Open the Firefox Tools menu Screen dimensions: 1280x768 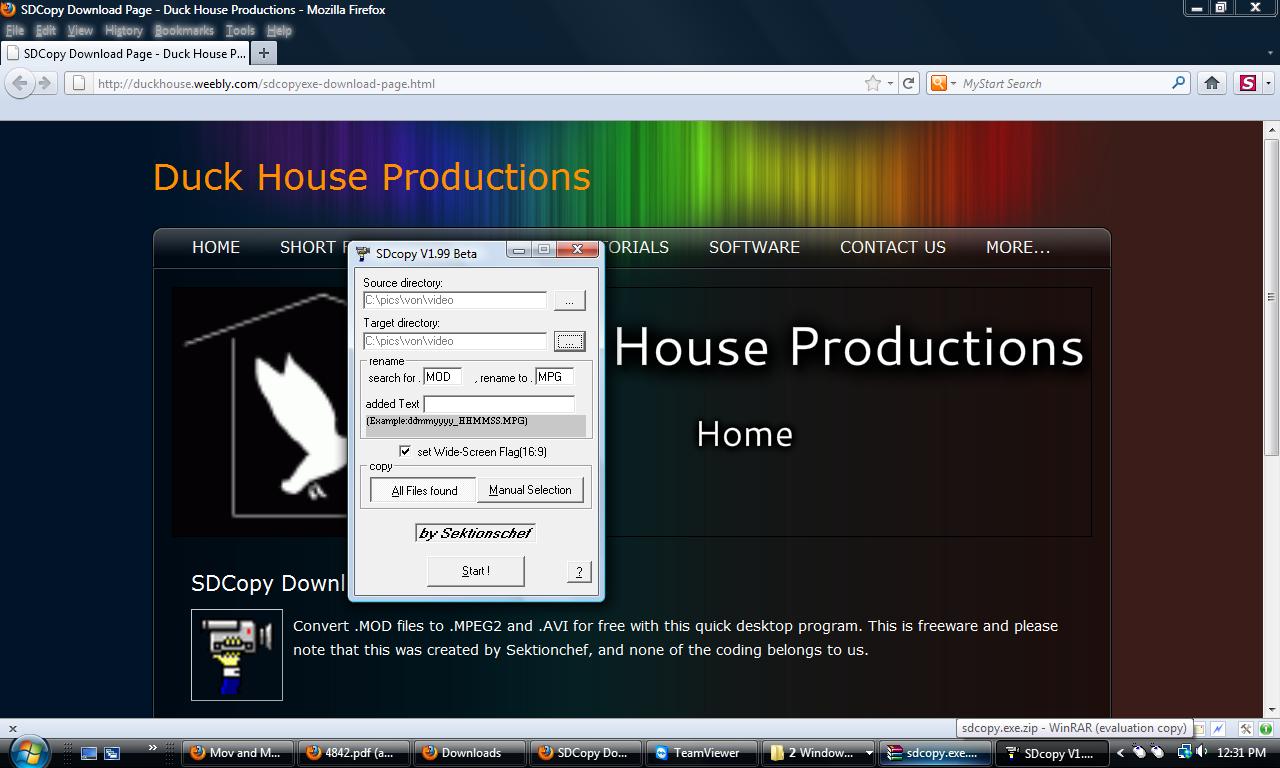click(x=240, y=30)
